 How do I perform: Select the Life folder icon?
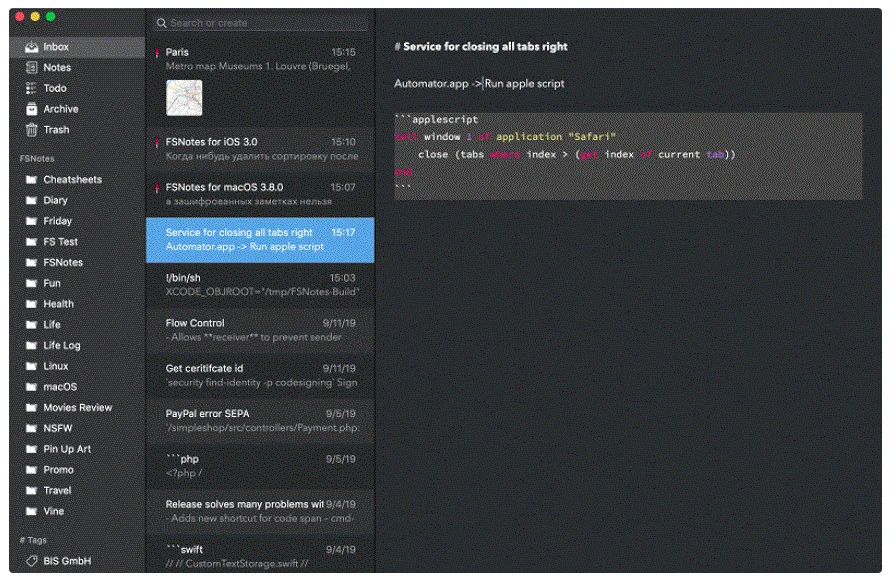(31, 325)
